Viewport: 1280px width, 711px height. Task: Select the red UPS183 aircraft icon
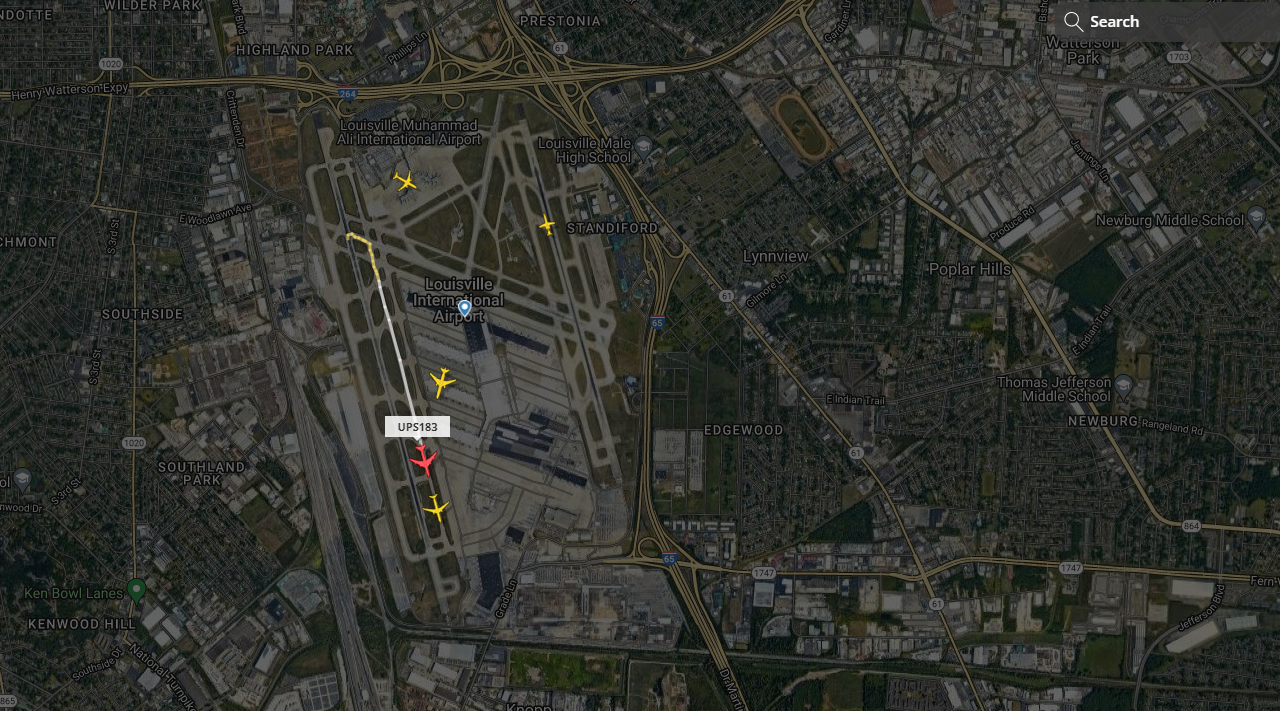coord(423,461)
